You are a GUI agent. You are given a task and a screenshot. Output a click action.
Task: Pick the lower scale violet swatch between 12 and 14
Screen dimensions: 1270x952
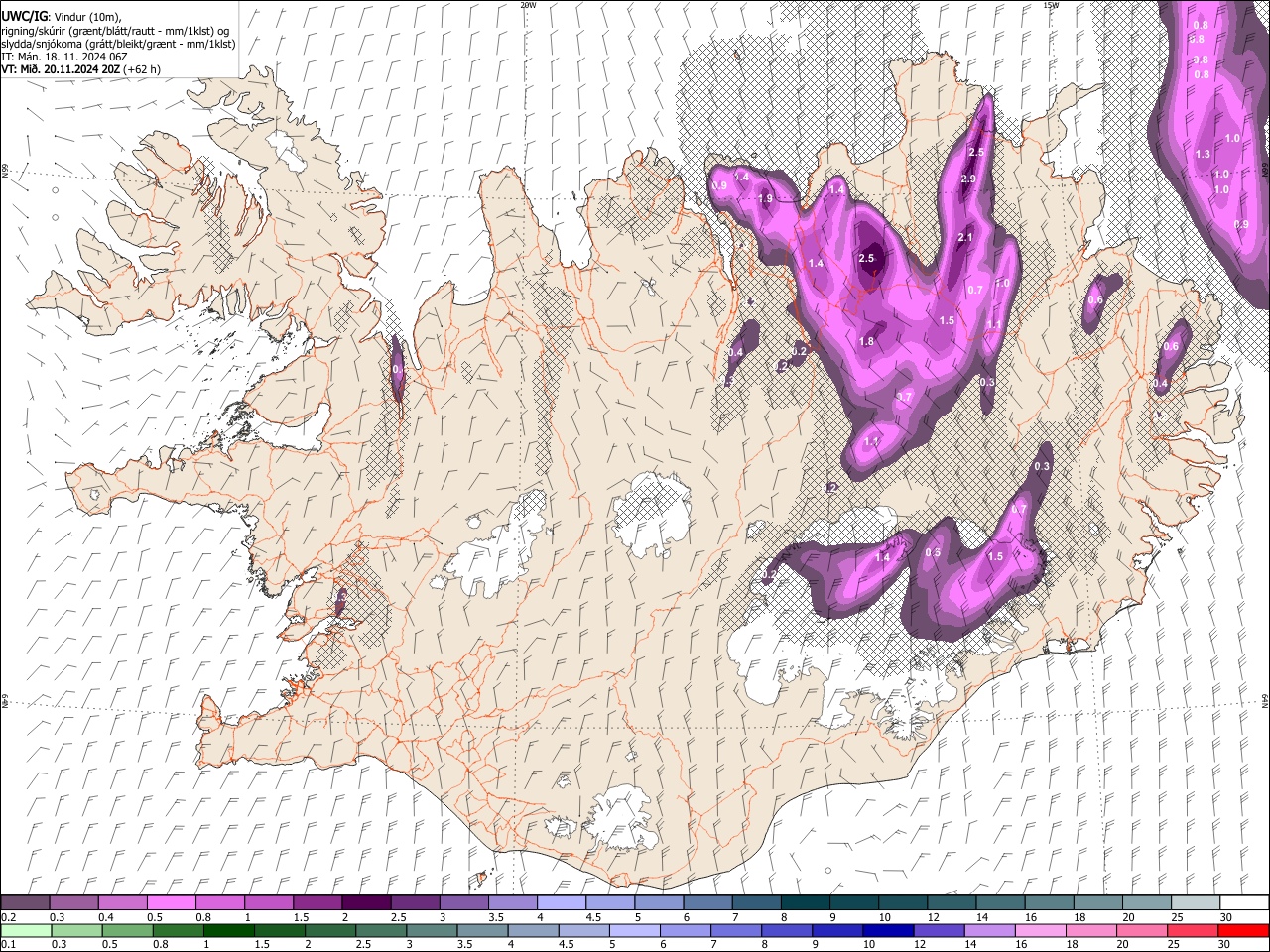tap(940, 930)
